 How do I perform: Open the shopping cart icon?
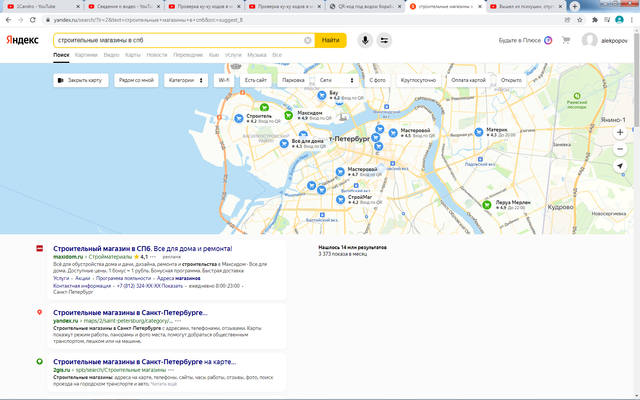566,40
